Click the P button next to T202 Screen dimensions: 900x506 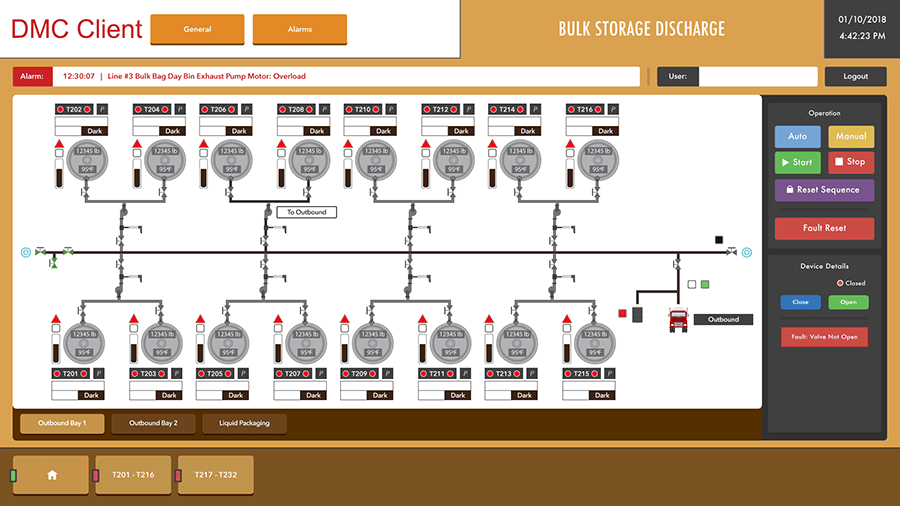click(x=102, y=109)
